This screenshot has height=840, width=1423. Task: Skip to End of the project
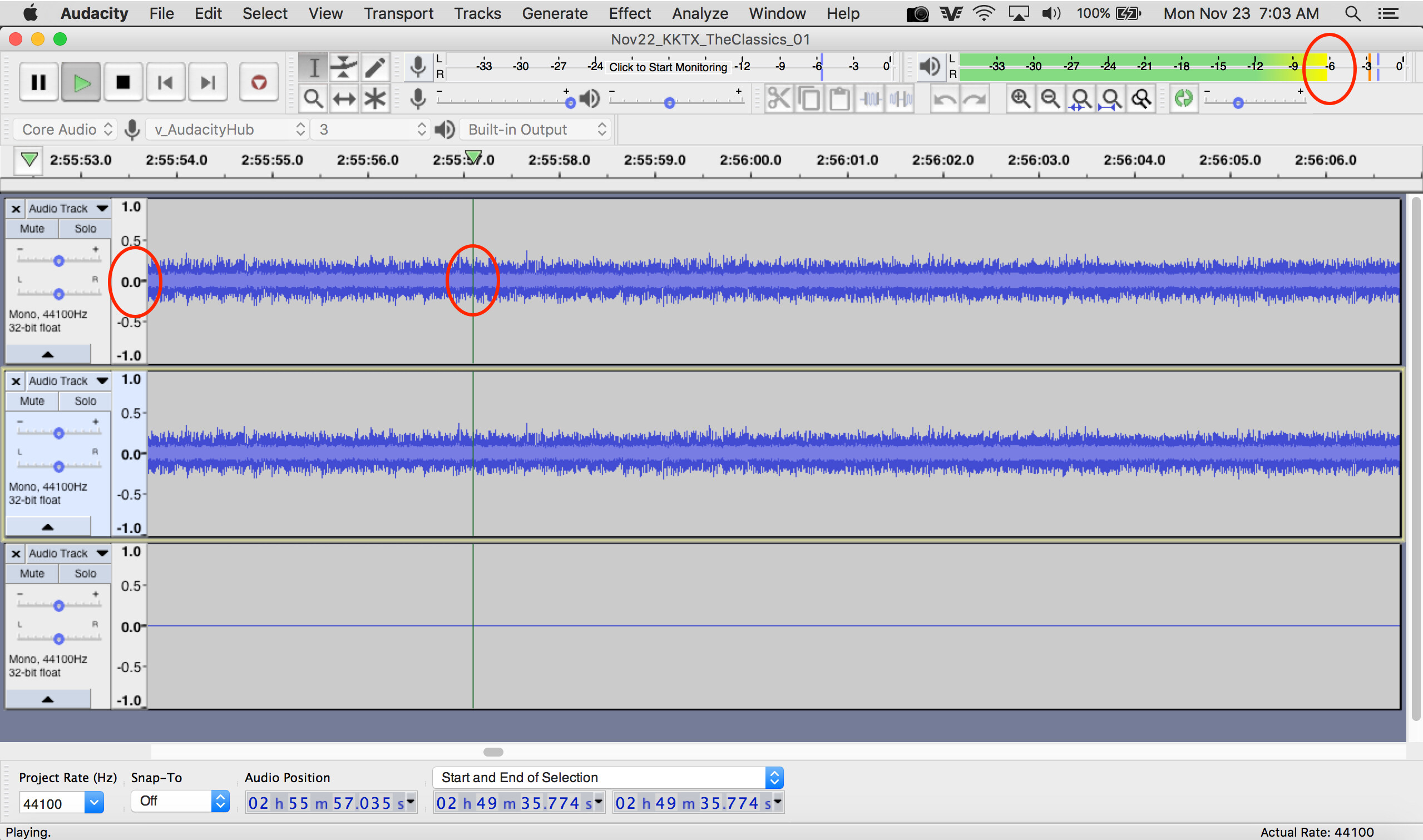pyautogui.click(x=207, y=83)
